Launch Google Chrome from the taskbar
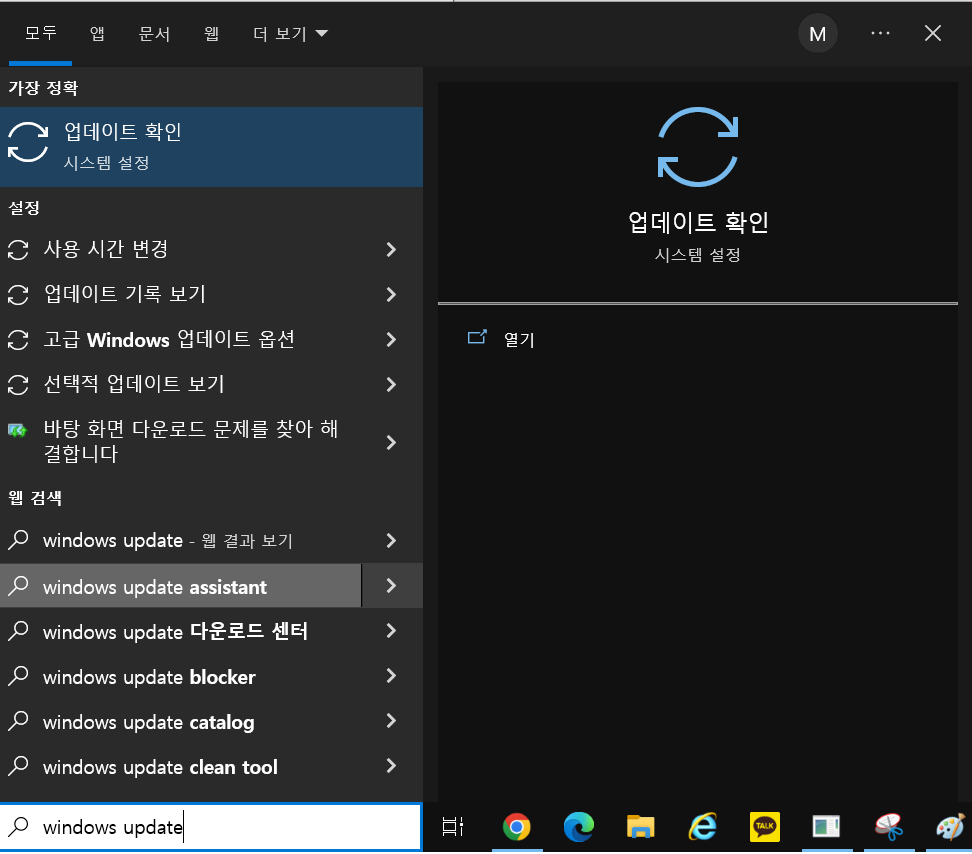This screenshot has width=972, height=854. click(x=516, y=827)
